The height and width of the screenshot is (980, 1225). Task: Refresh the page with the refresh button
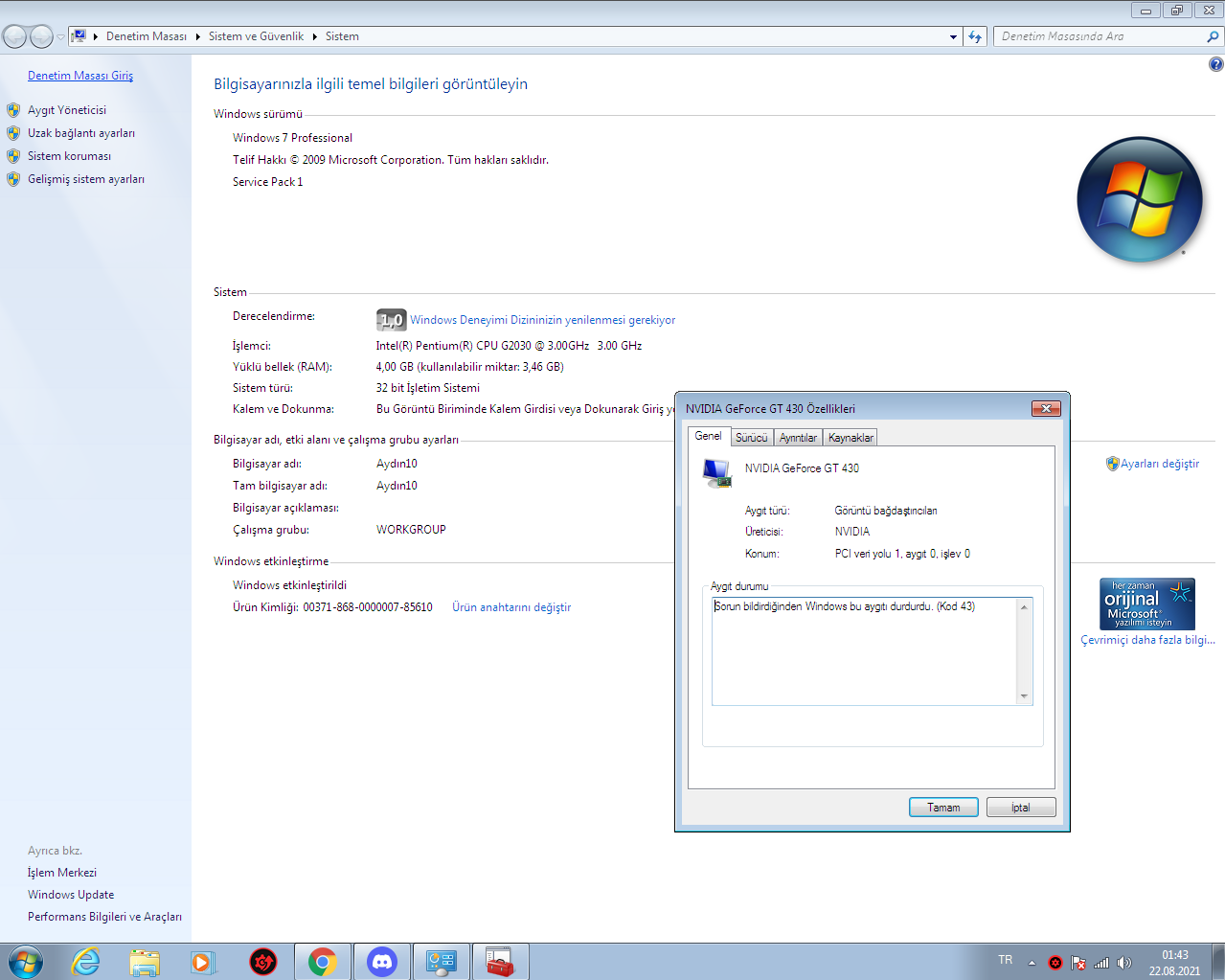(x=975, y=36)
